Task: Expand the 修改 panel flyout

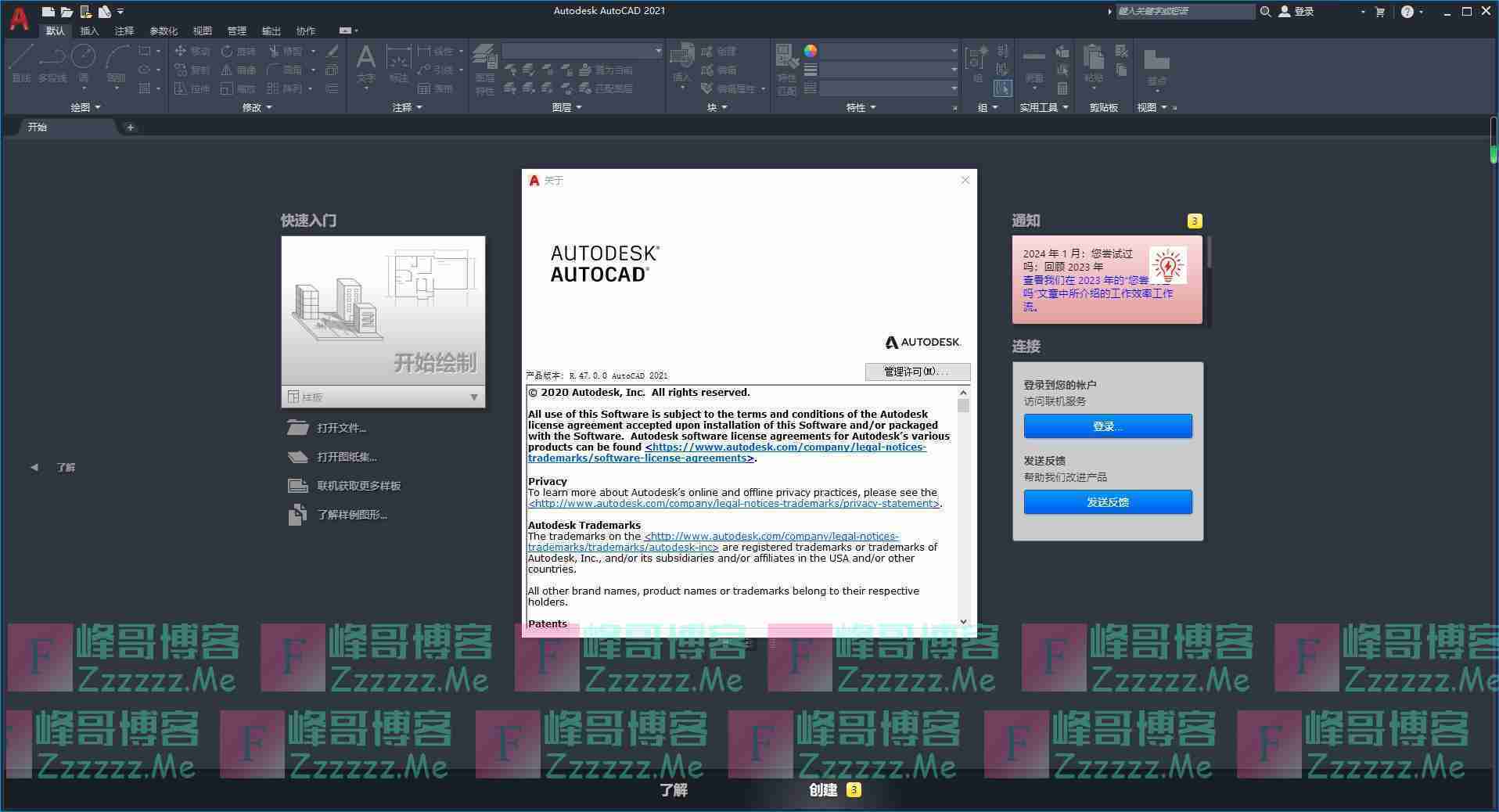Action: coord(257,107)
